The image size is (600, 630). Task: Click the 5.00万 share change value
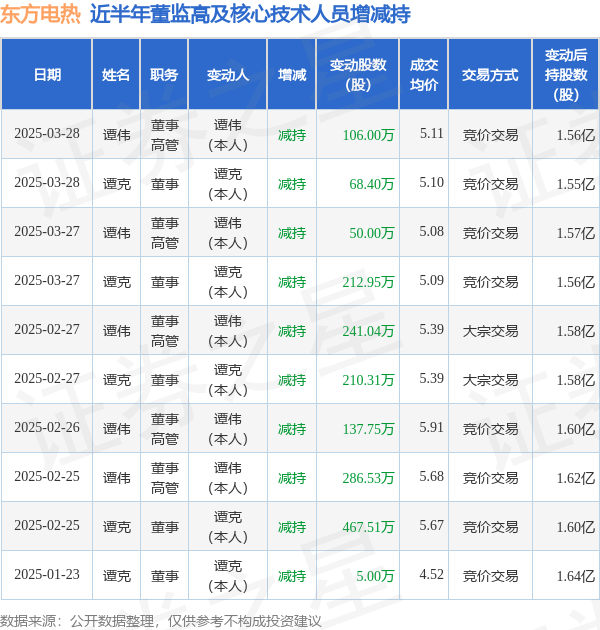coord(375,576)
